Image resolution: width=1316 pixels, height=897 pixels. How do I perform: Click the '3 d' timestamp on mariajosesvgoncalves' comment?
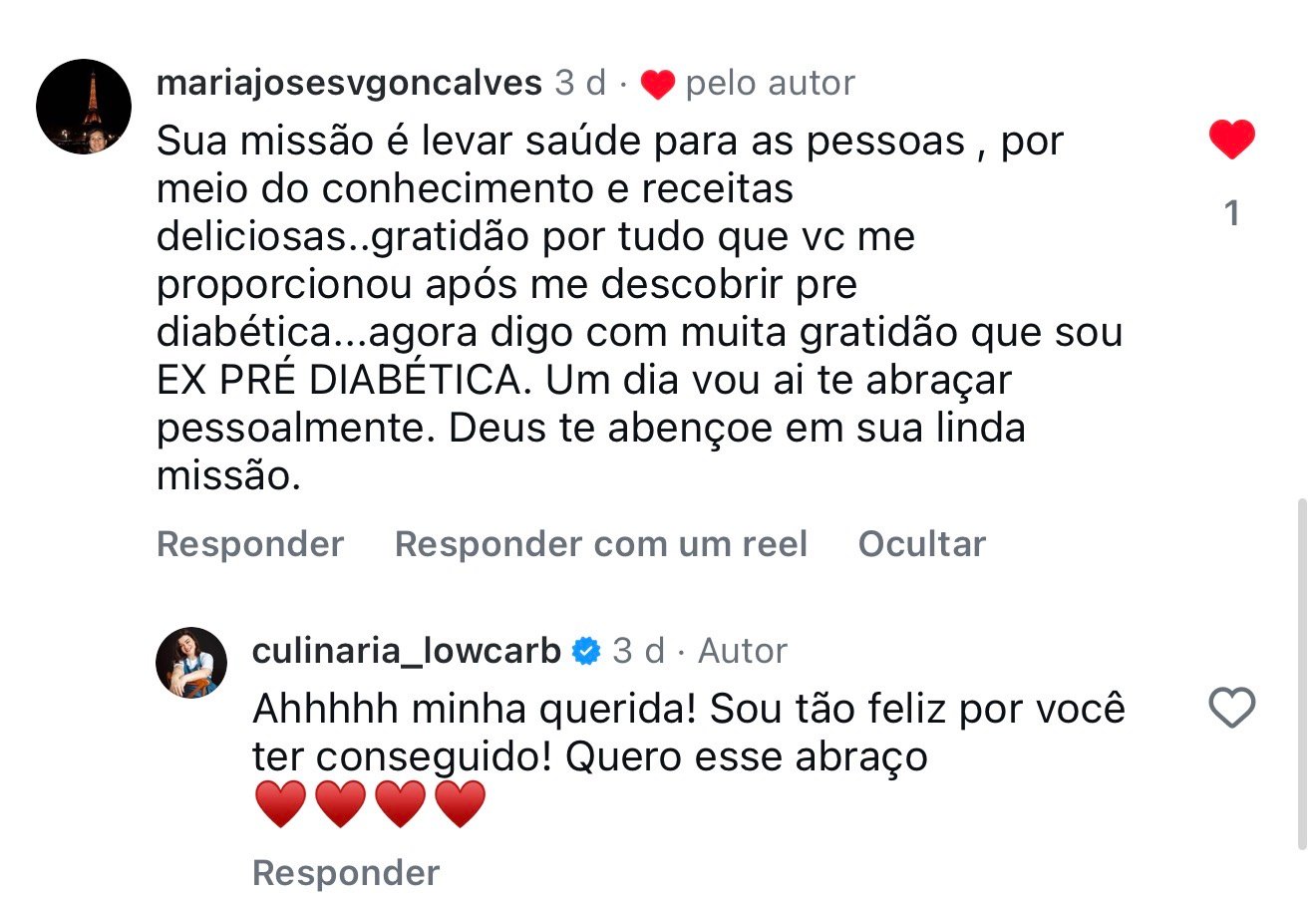pos(580,83)
